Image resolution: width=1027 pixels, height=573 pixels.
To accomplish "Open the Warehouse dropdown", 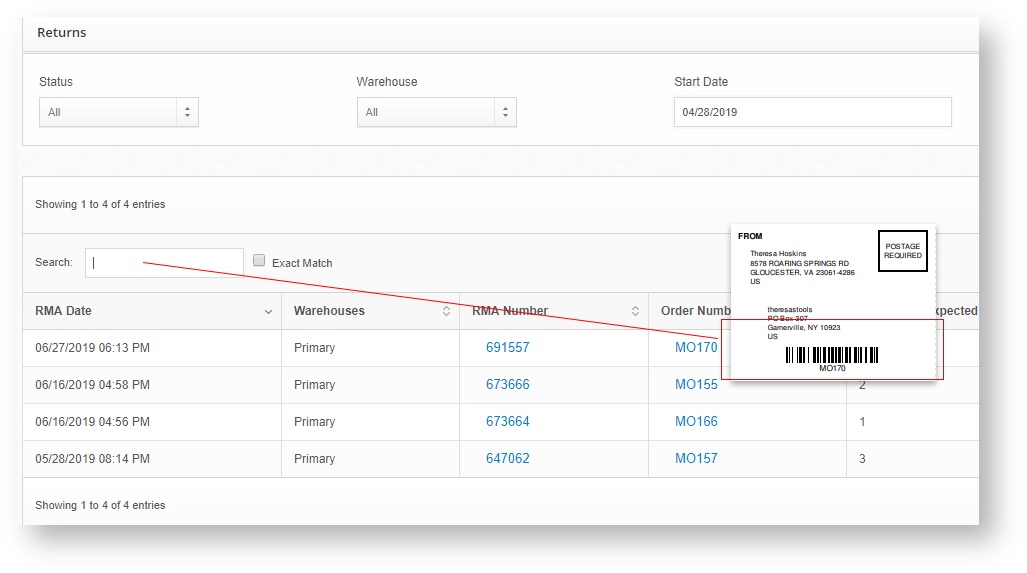I will click(x=437, y=112).
